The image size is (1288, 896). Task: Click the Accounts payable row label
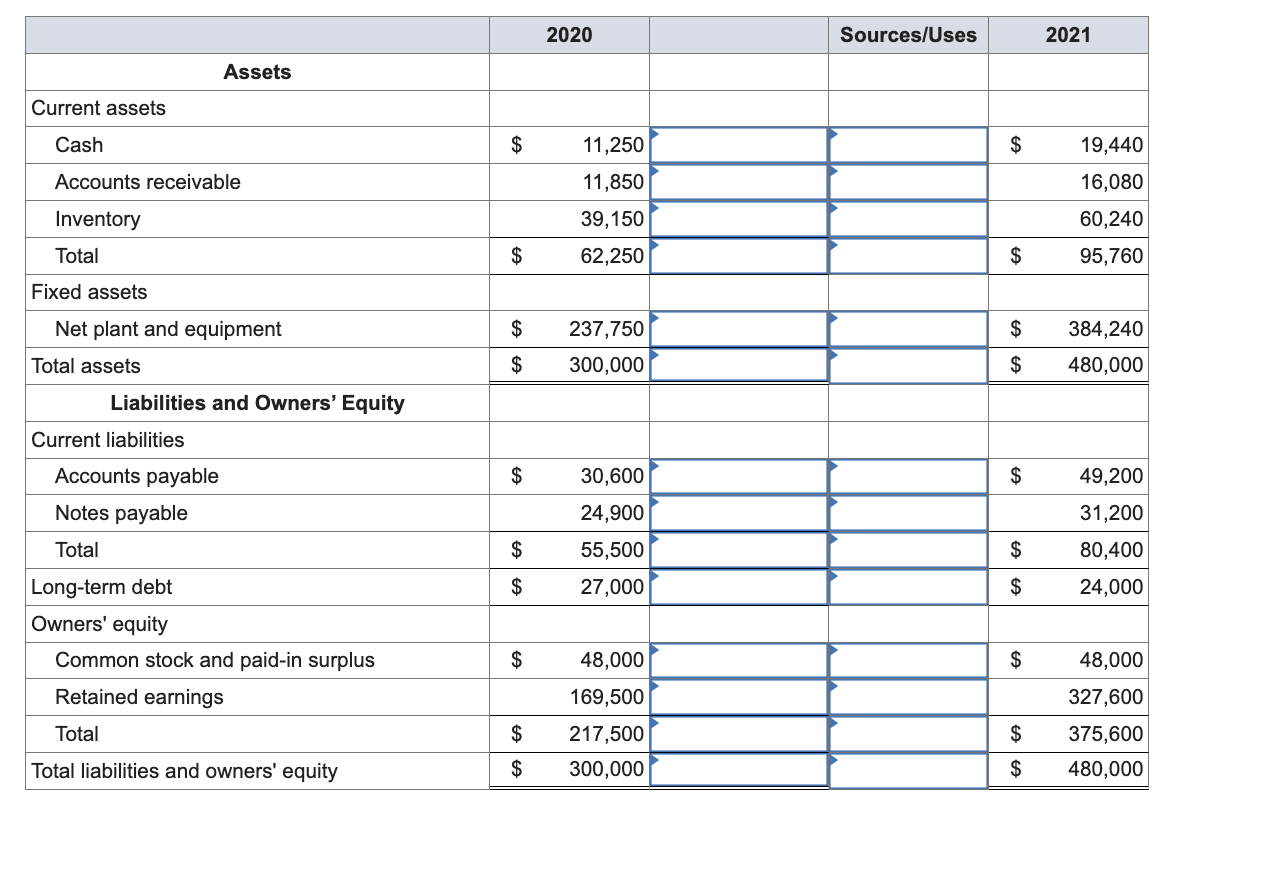pyautogui.click(x=137, y=476)
